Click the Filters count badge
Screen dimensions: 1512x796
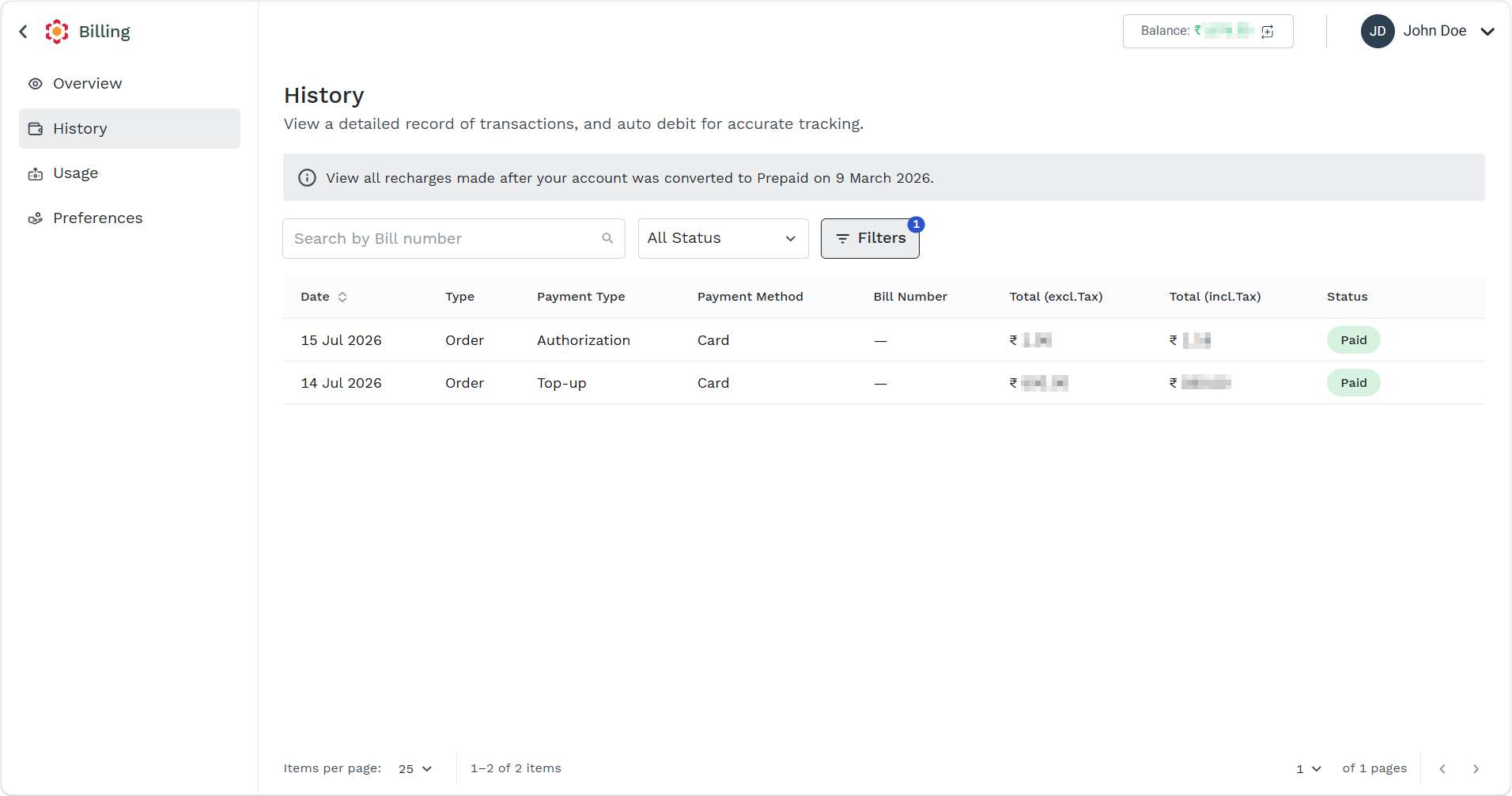[x=916, y=225]
